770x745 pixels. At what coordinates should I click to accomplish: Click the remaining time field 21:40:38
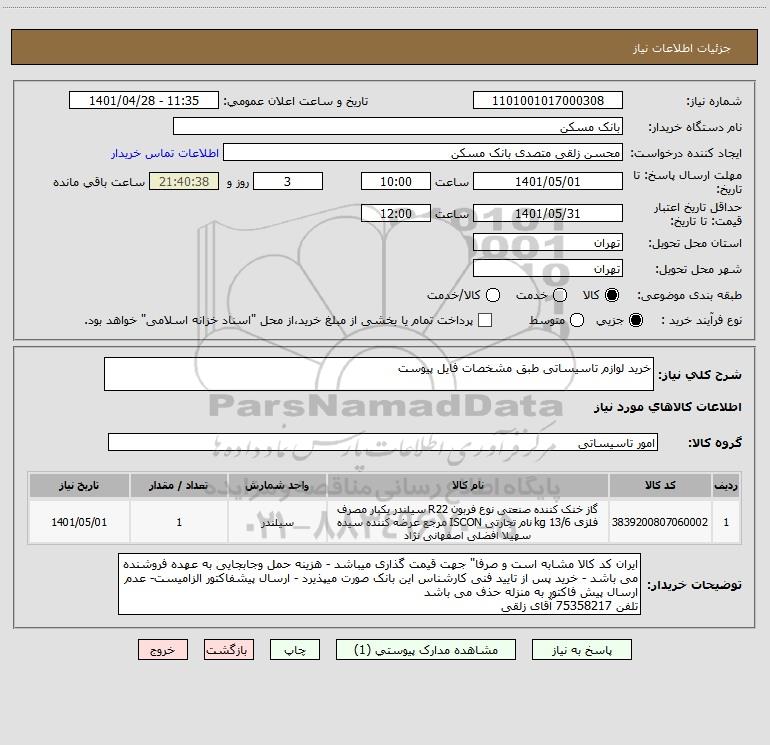pos(184,181)
